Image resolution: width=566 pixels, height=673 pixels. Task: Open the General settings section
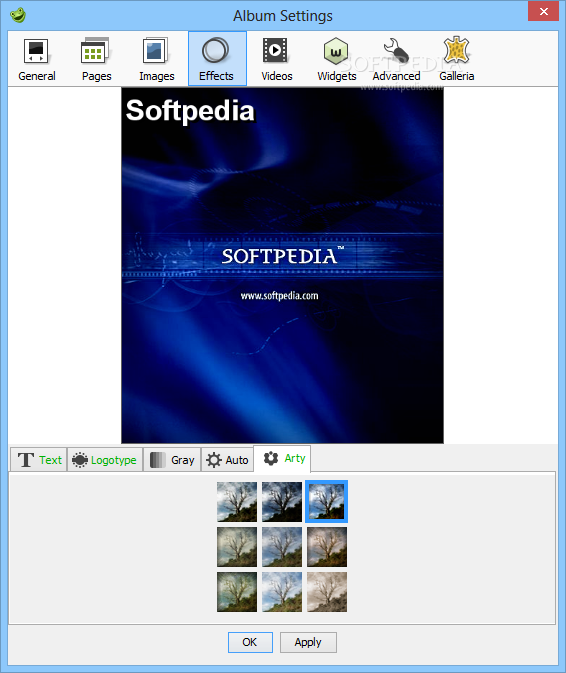point(36,59)
